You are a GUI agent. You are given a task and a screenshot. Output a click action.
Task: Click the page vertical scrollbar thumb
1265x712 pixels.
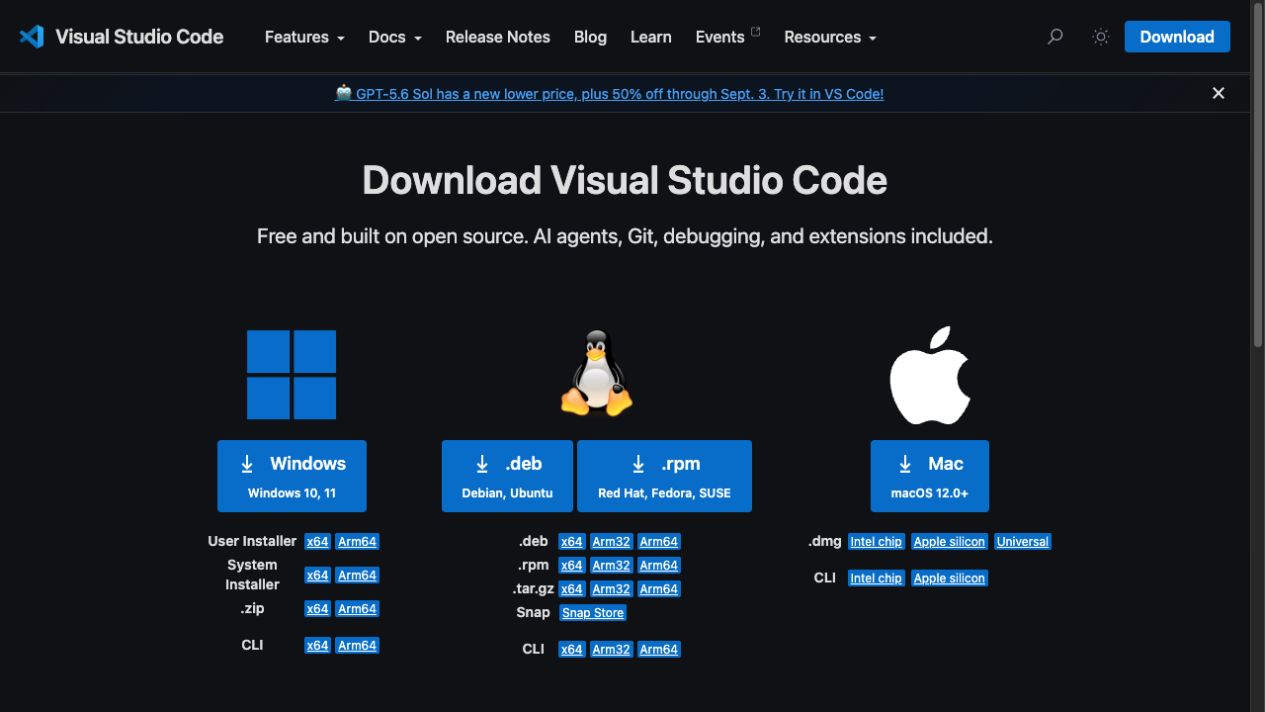pos(1257,175)
